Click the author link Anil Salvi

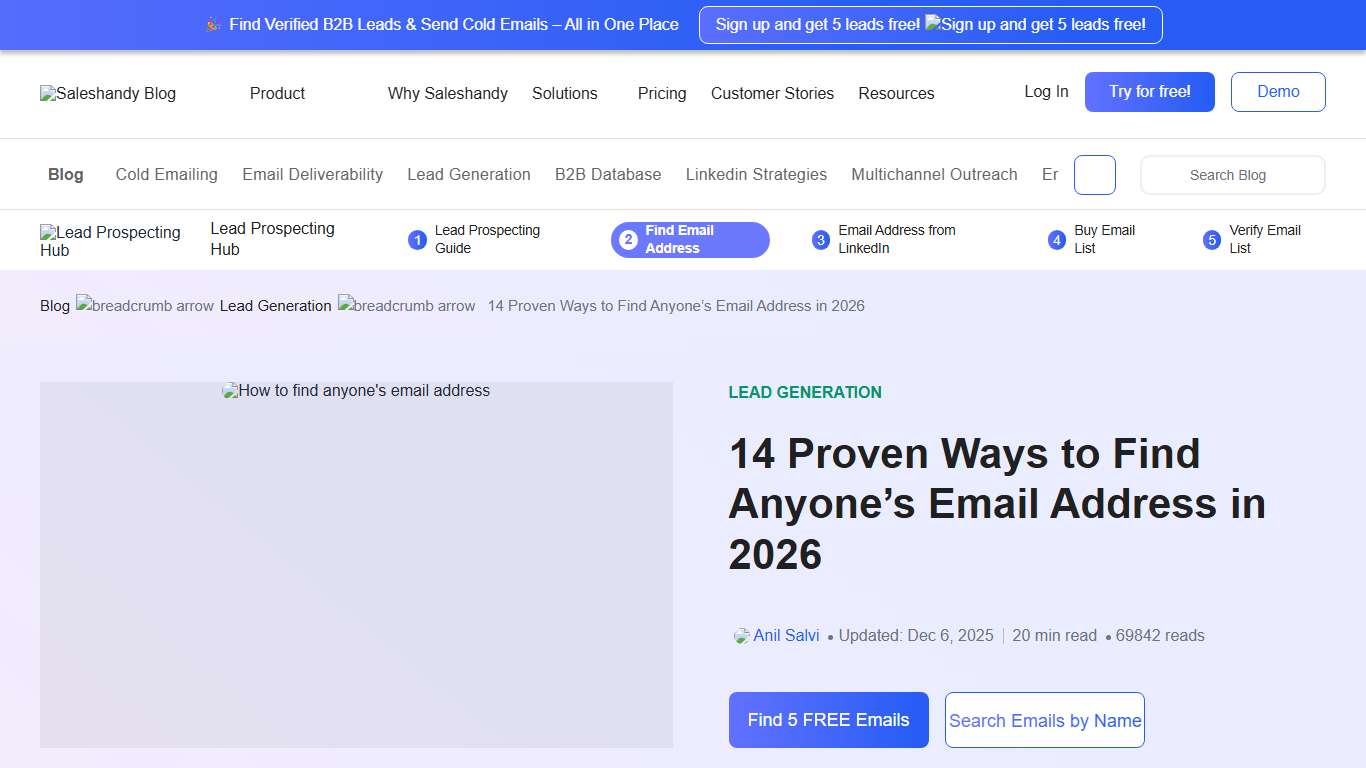click(787, 635)
